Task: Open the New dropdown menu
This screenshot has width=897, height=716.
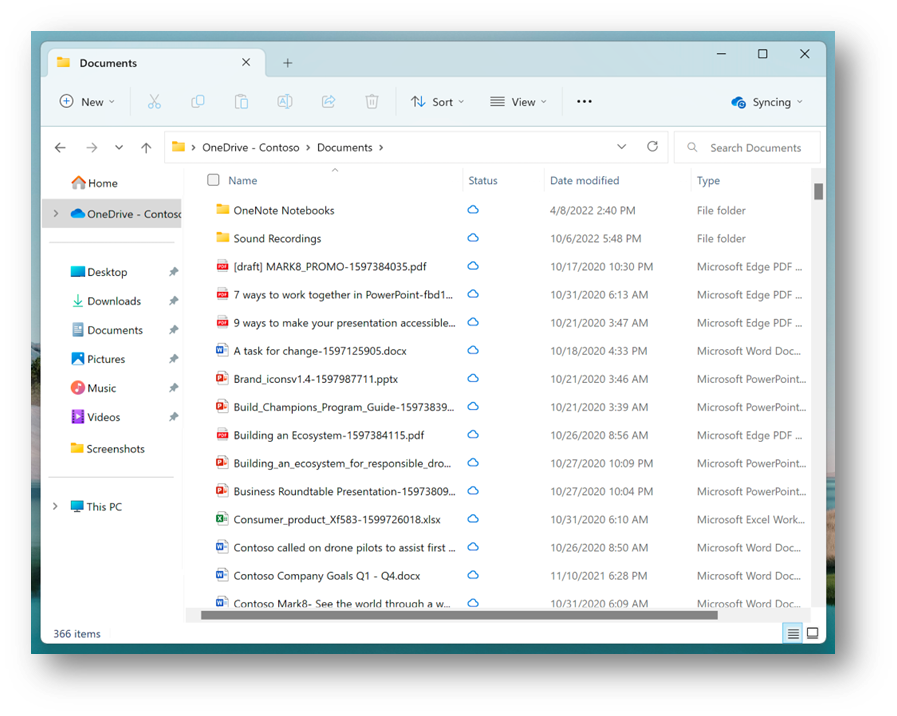Action: click(x=87, y=102)
